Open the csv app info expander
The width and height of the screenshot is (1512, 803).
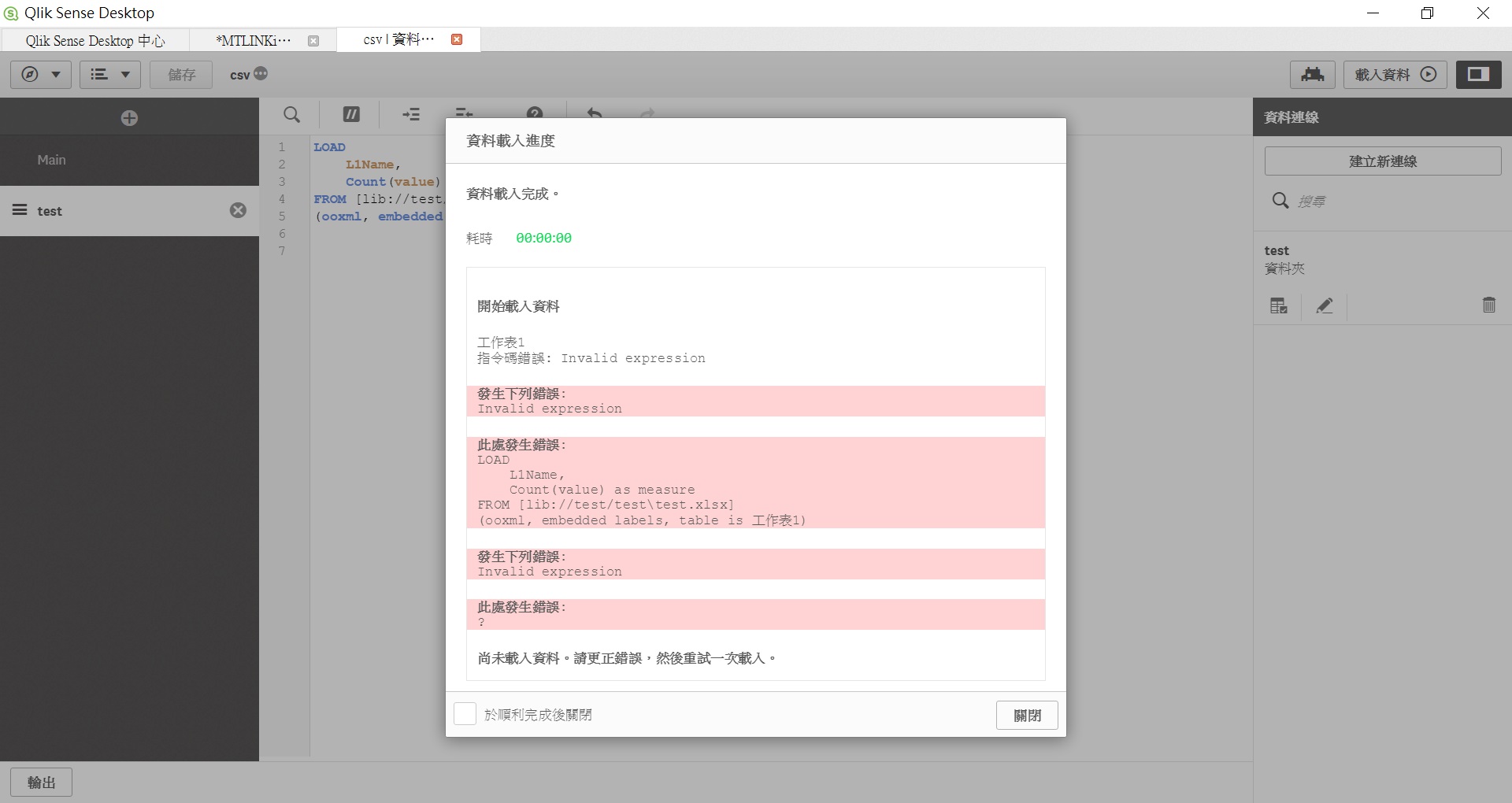pyautogui.click(x=261, y=74)
